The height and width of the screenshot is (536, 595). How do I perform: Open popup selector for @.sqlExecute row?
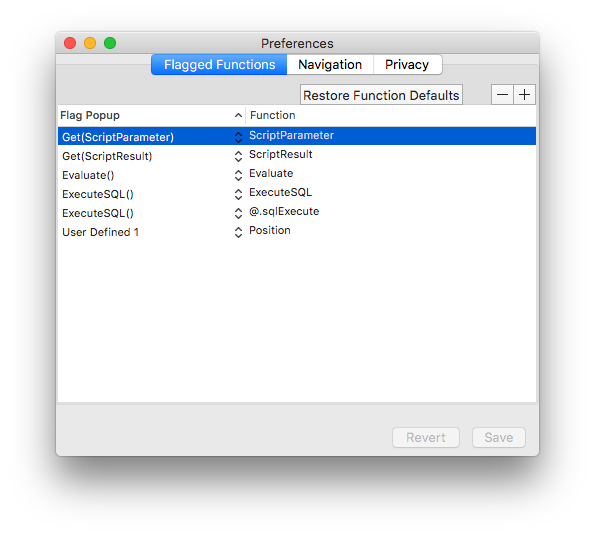pyautogui.click(x=238, y=213)
